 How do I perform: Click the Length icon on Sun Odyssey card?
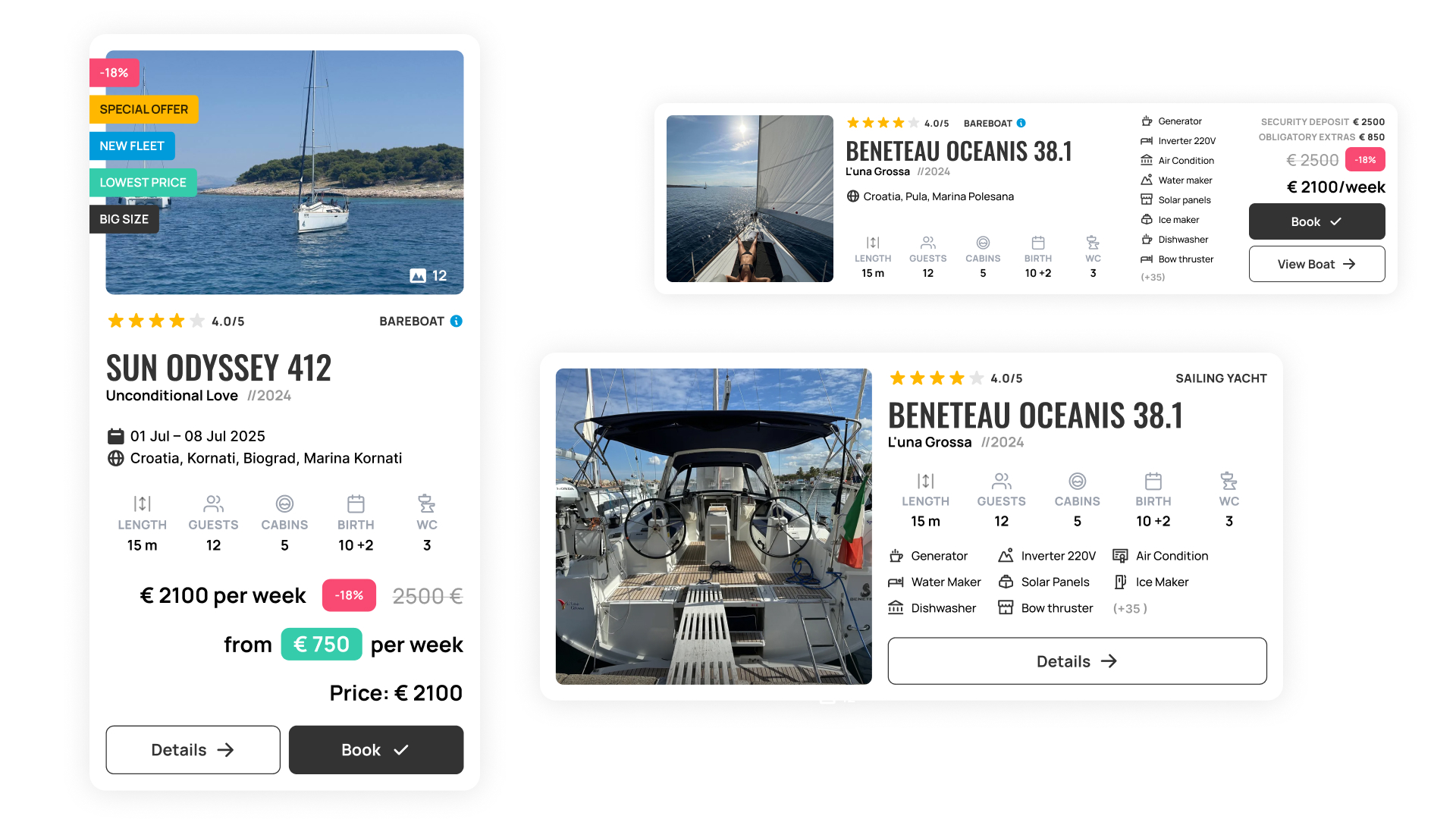pos(142,504)
